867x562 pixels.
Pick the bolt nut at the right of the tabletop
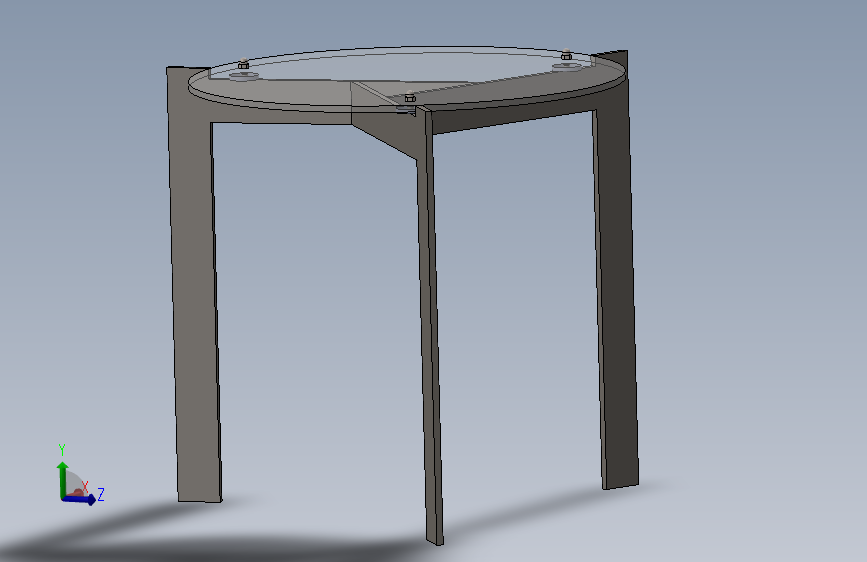click(x=566, y=54)
